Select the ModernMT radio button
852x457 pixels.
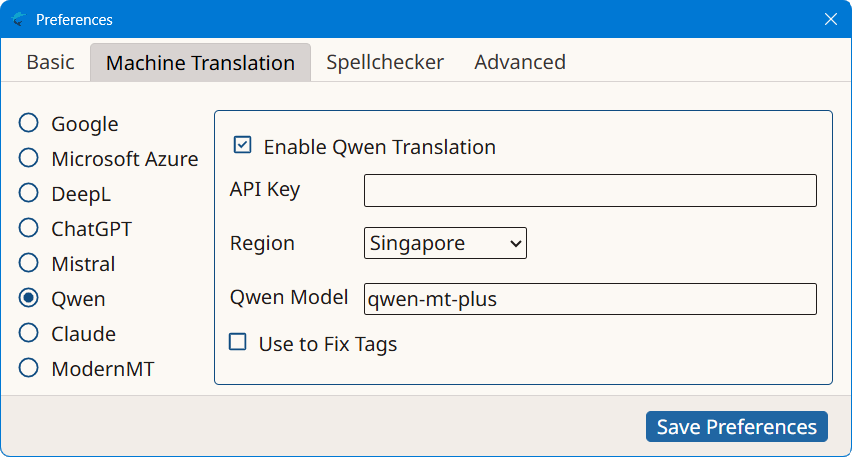(x=30, y=368)
